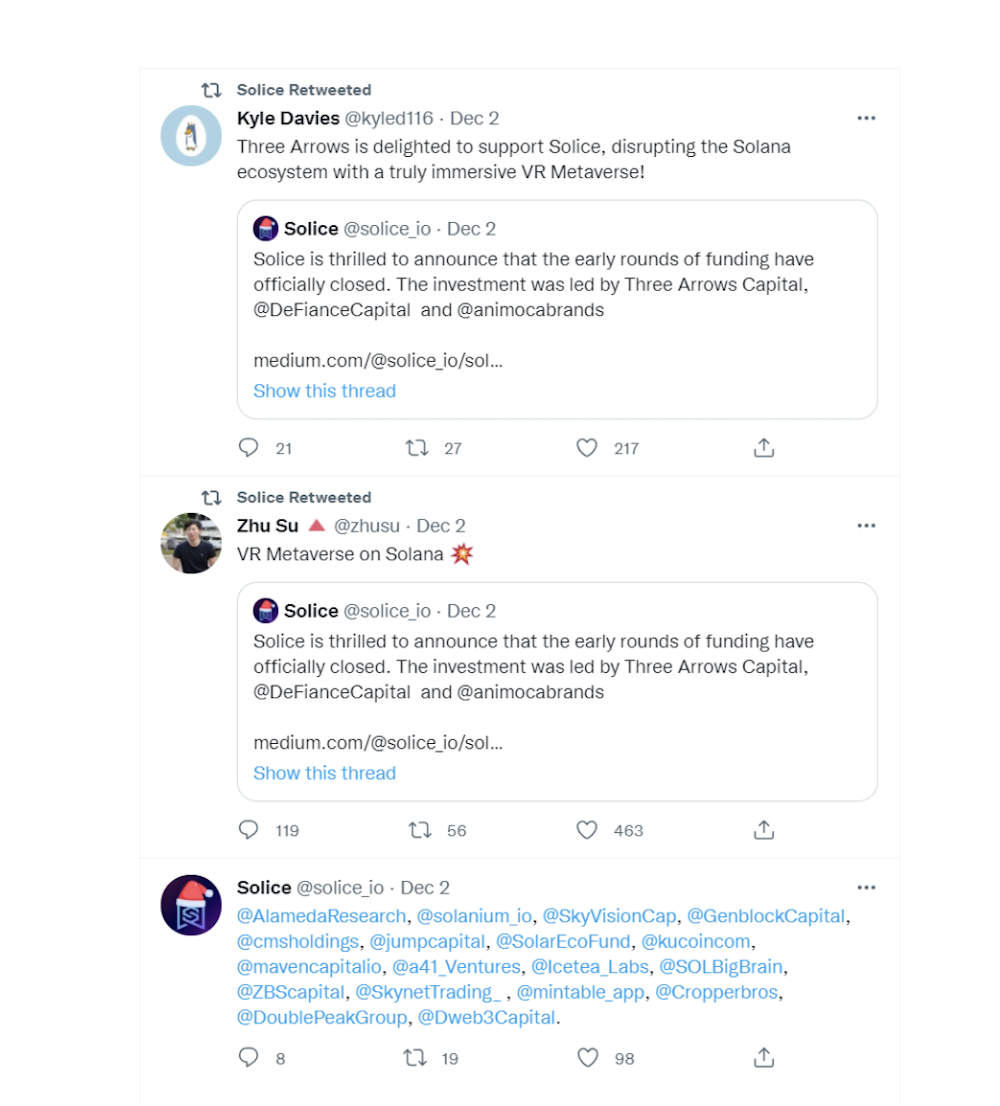Like Zhu Su's tweet with 463 likes
Image resolution: width=1000 pixels, height=1106 pixels.
coord(587,830)
